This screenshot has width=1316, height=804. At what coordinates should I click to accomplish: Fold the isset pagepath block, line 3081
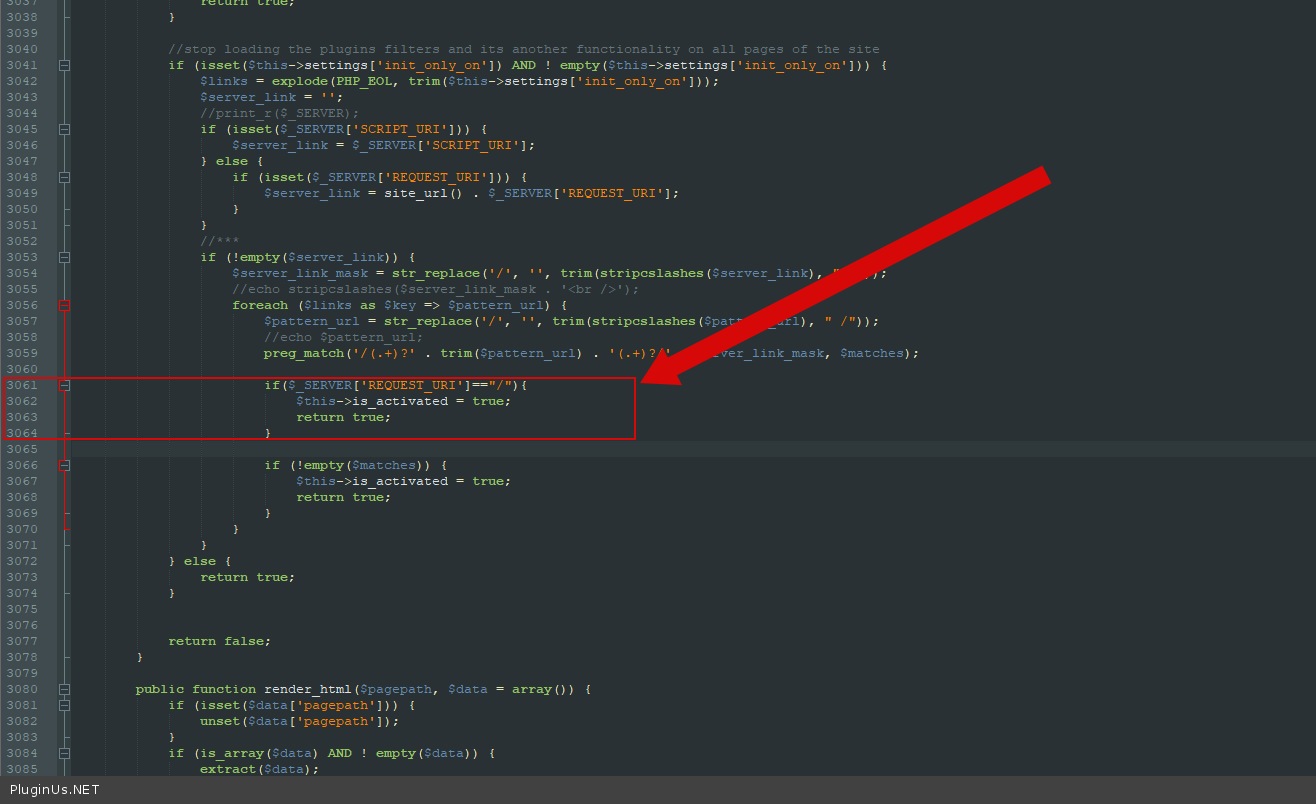click(65, 705)
